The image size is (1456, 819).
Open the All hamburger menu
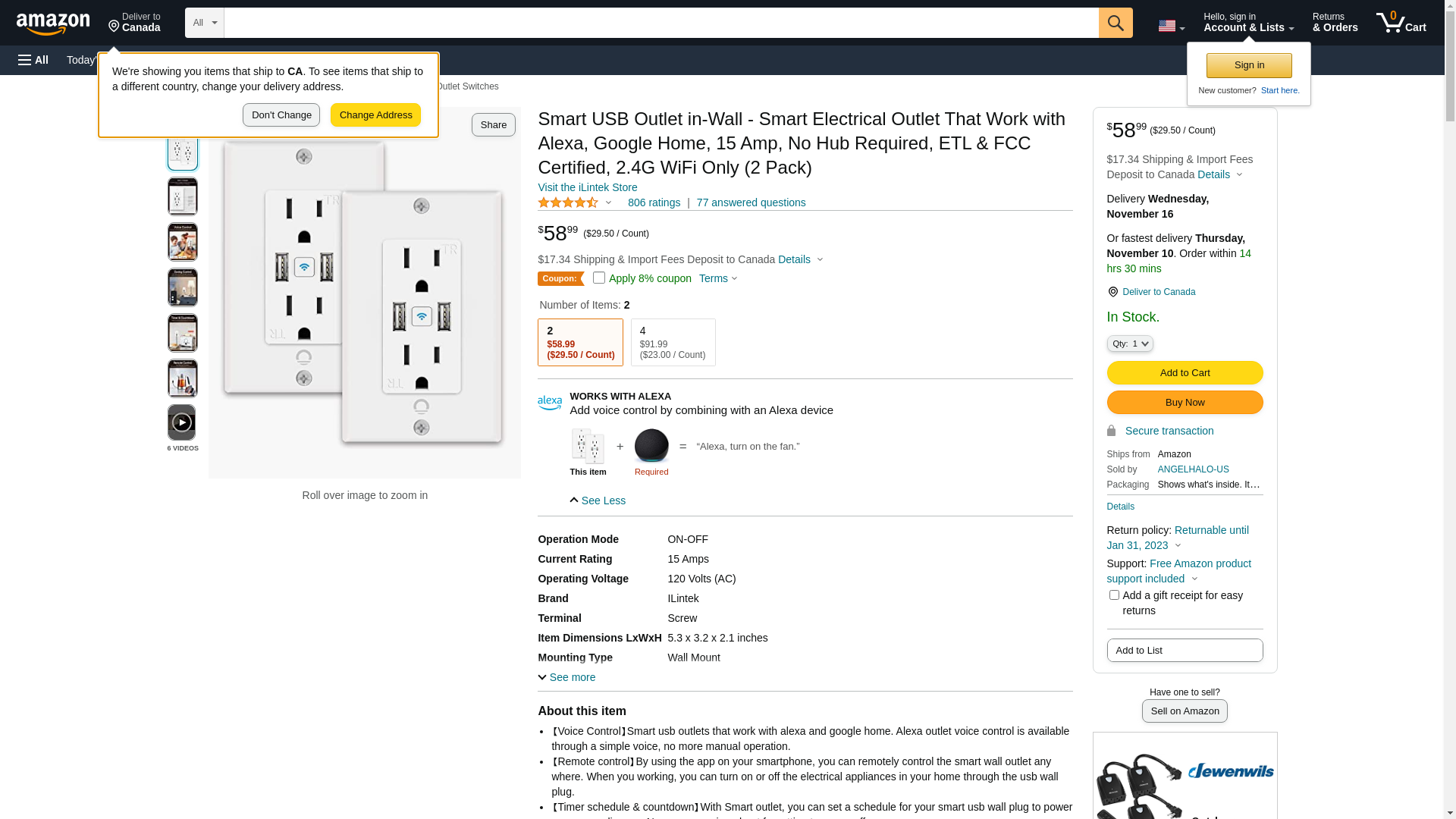pyautogui.click(x=33, y=60)
